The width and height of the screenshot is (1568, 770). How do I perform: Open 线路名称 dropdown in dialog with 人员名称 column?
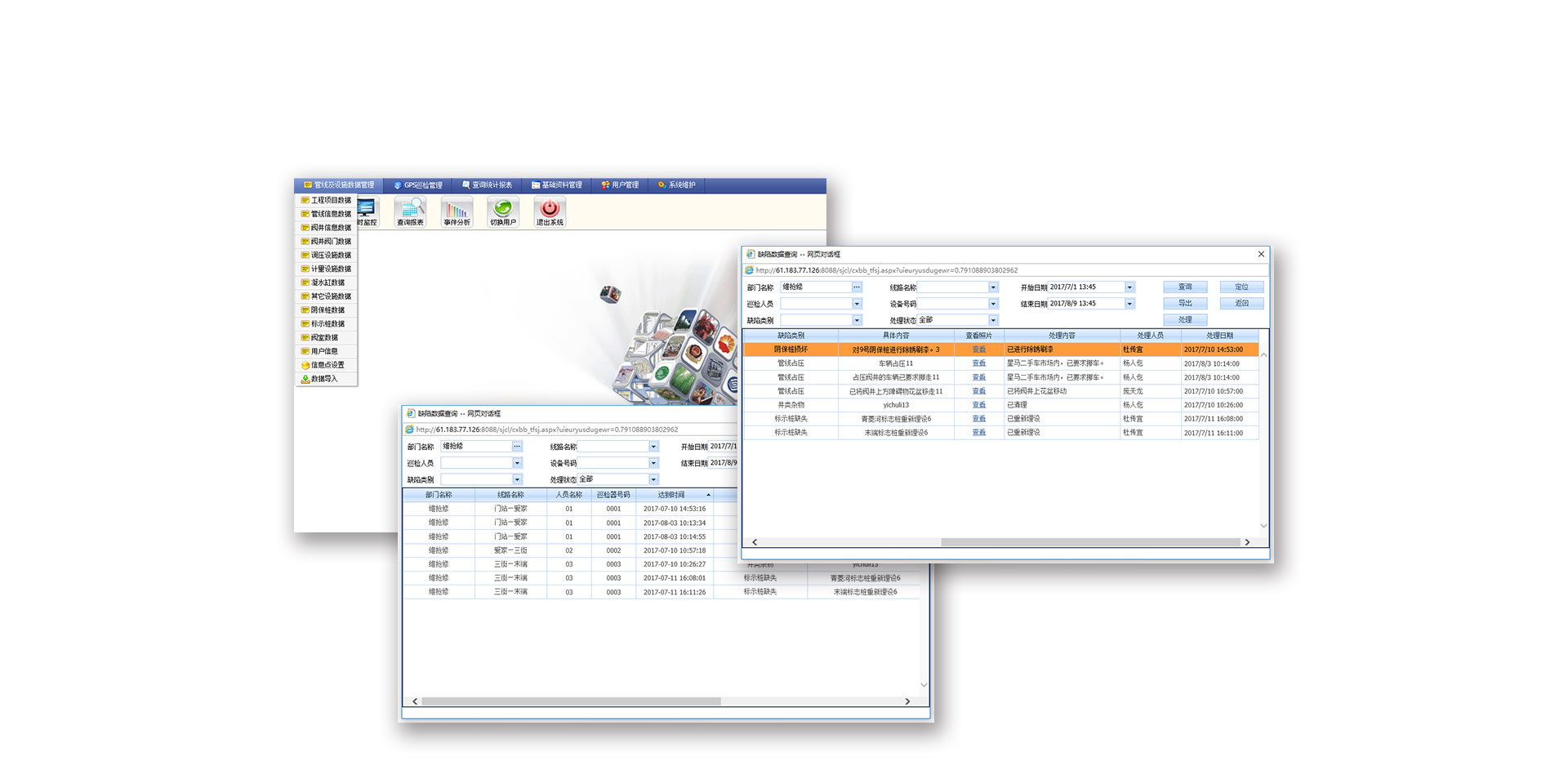tap(653, 447)
